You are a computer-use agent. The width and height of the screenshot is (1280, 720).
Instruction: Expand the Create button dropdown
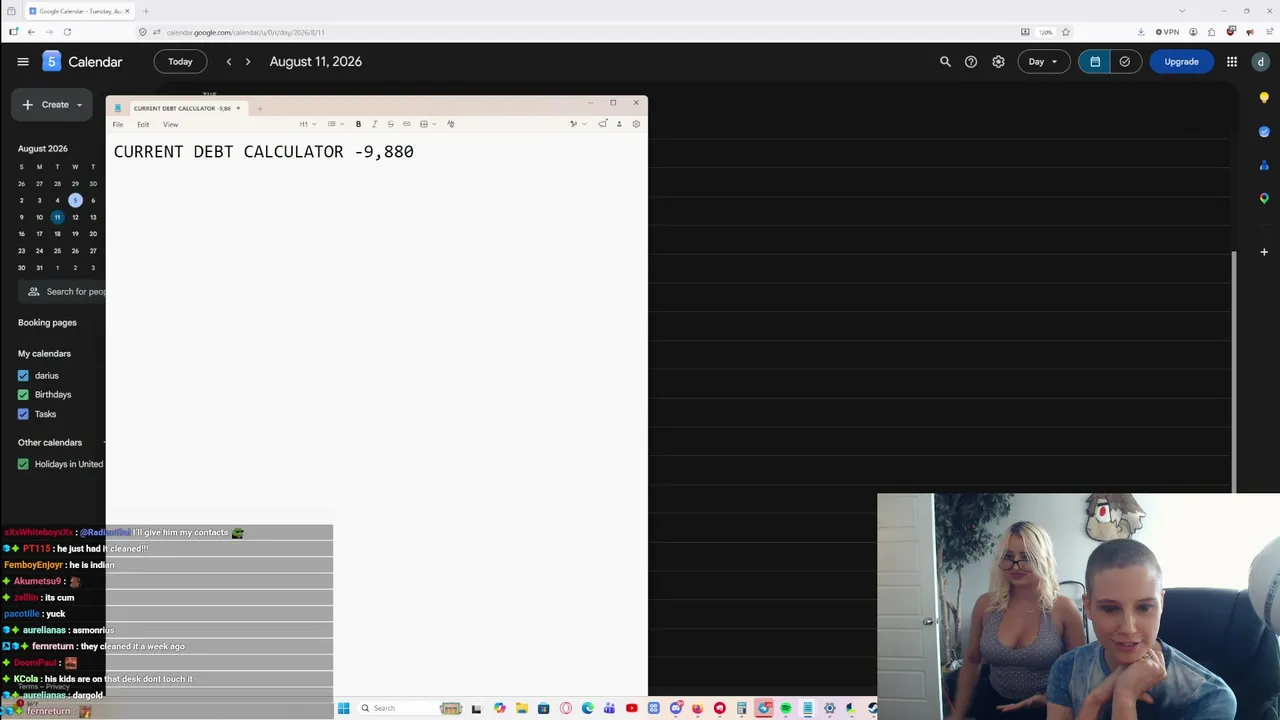[x=79, y=105]
